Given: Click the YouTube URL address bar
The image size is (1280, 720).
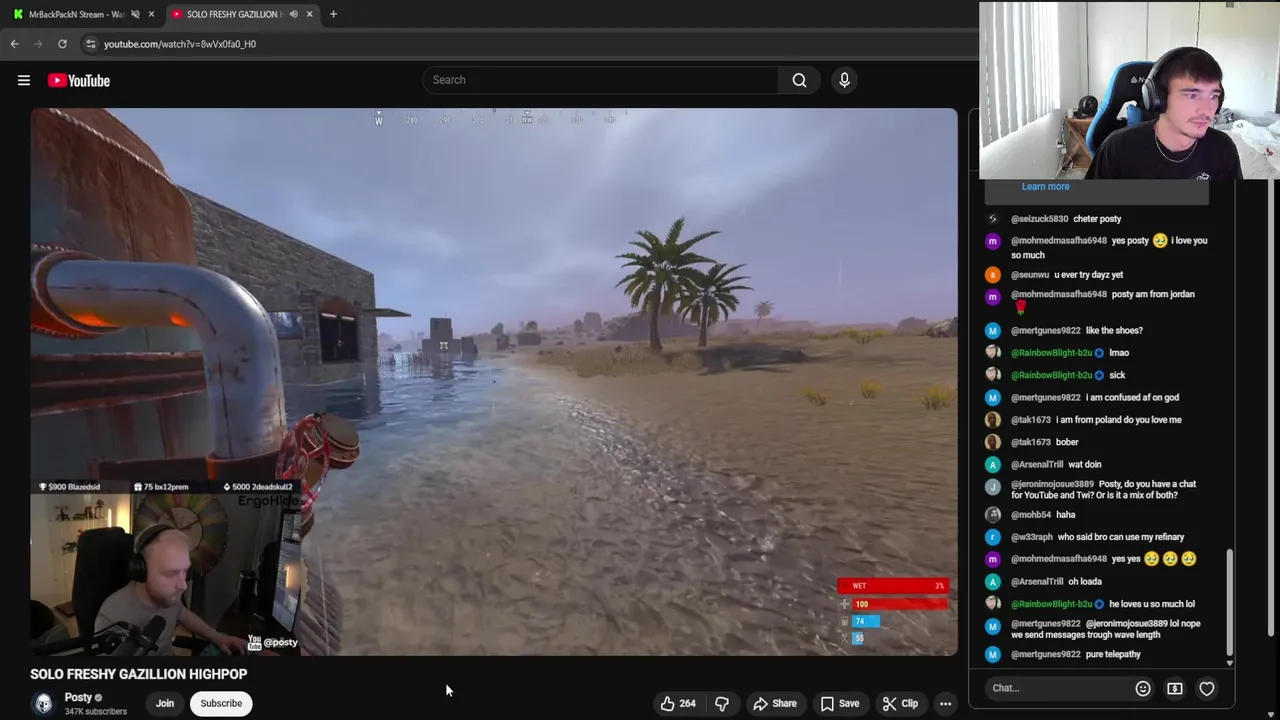Looking at the screenshot, I should (180, 44).
